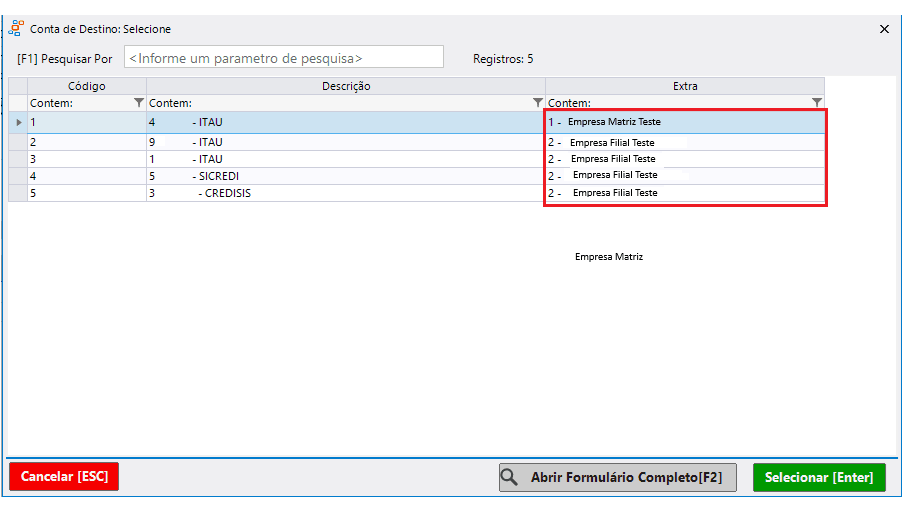Sort by the Descrição column header
This screenshot has width=908, height=506.
[346, 86]
